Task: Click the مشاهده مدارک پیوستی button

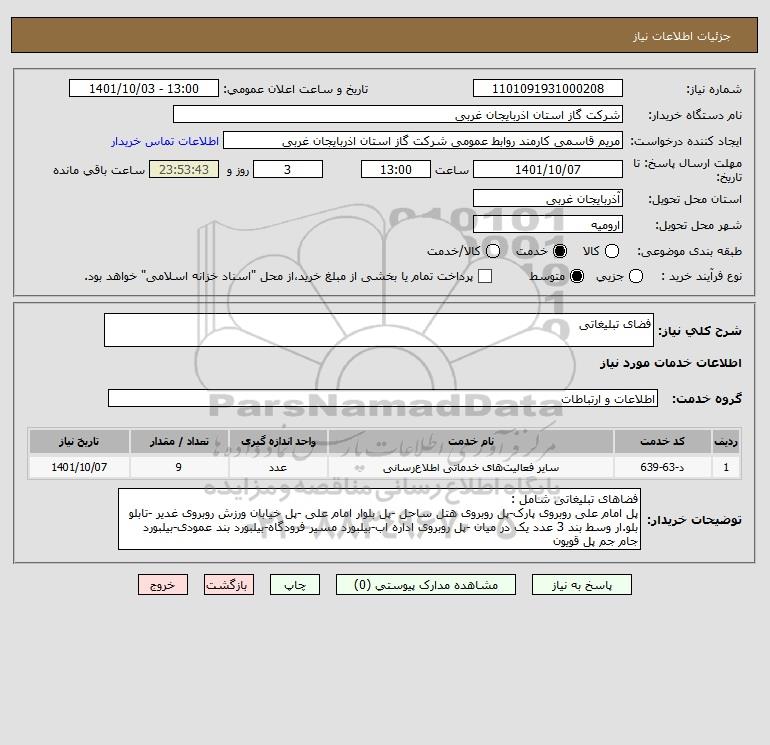Action: (426, 585)
